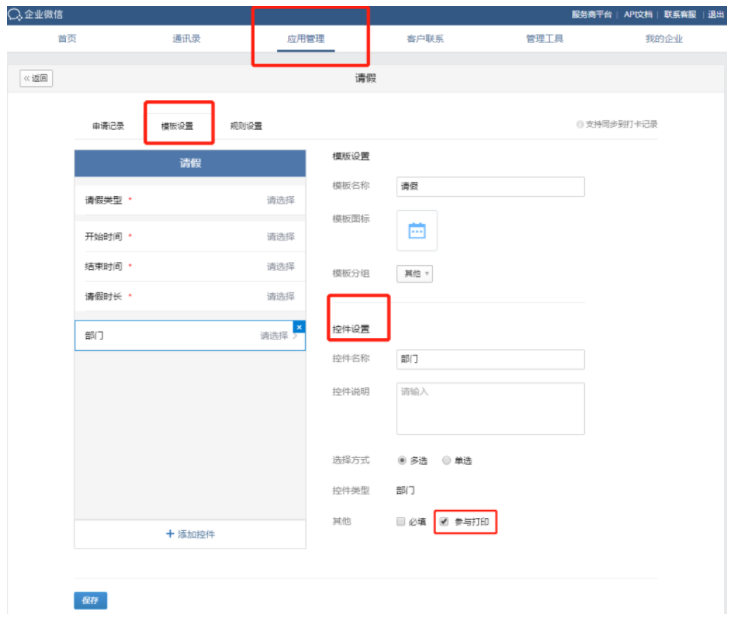735x625 pixels.
Task: Open the 请假类型 请选择 selector
Action: click(x=281, y=200)
